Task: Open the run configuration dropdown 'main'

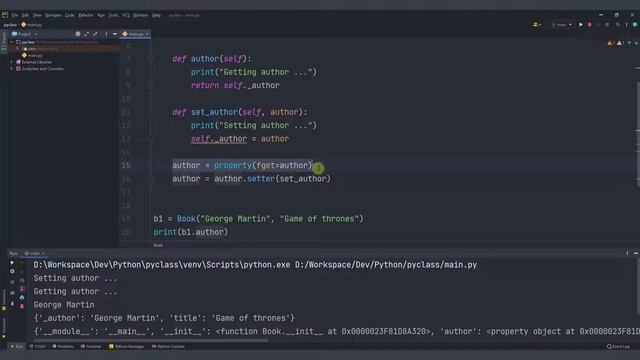Action: (562, 25)
